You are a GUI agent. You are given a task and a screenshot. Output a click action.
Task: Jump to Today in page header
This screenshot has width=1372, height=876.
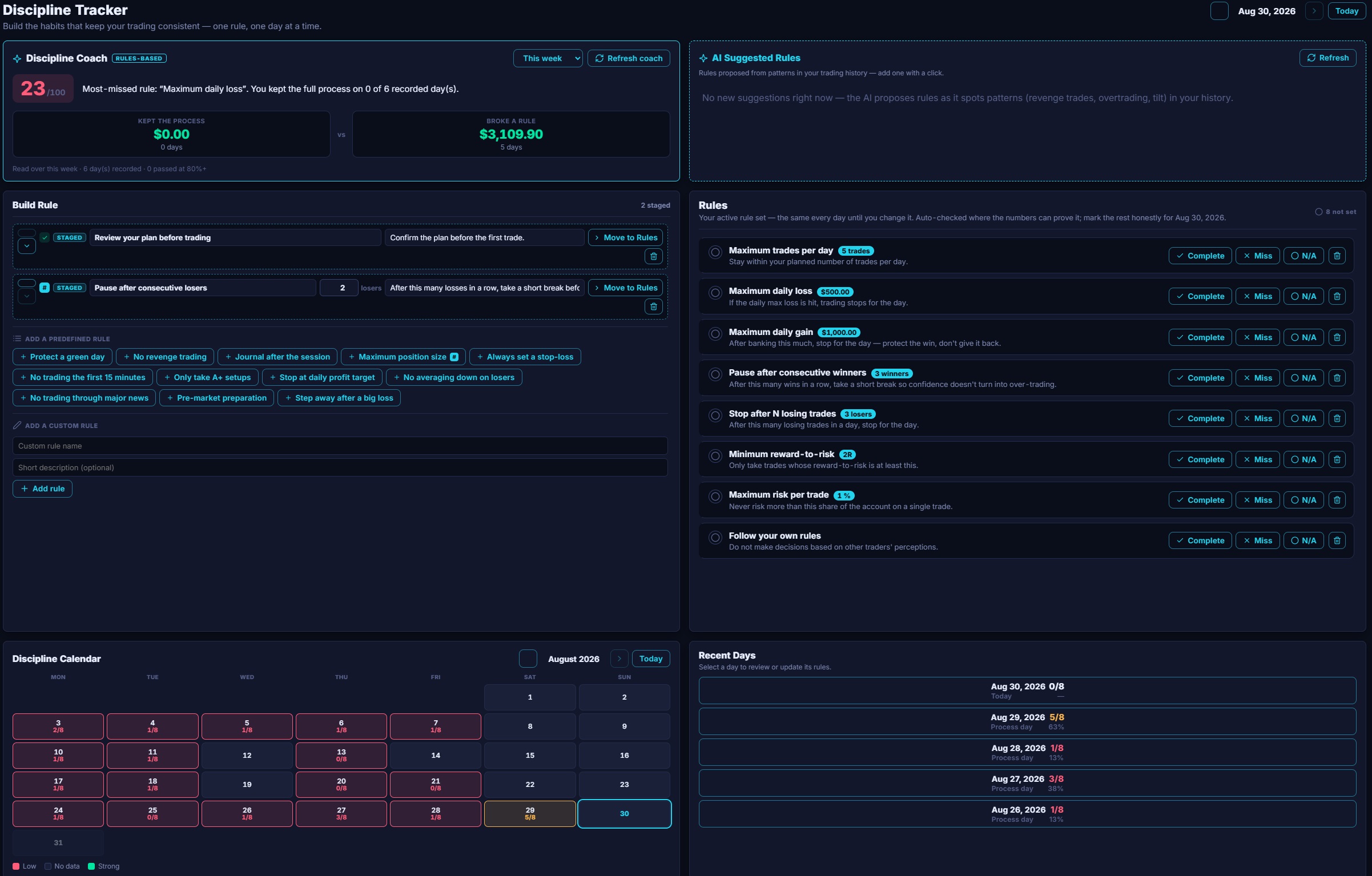[x=1346, y=11]
